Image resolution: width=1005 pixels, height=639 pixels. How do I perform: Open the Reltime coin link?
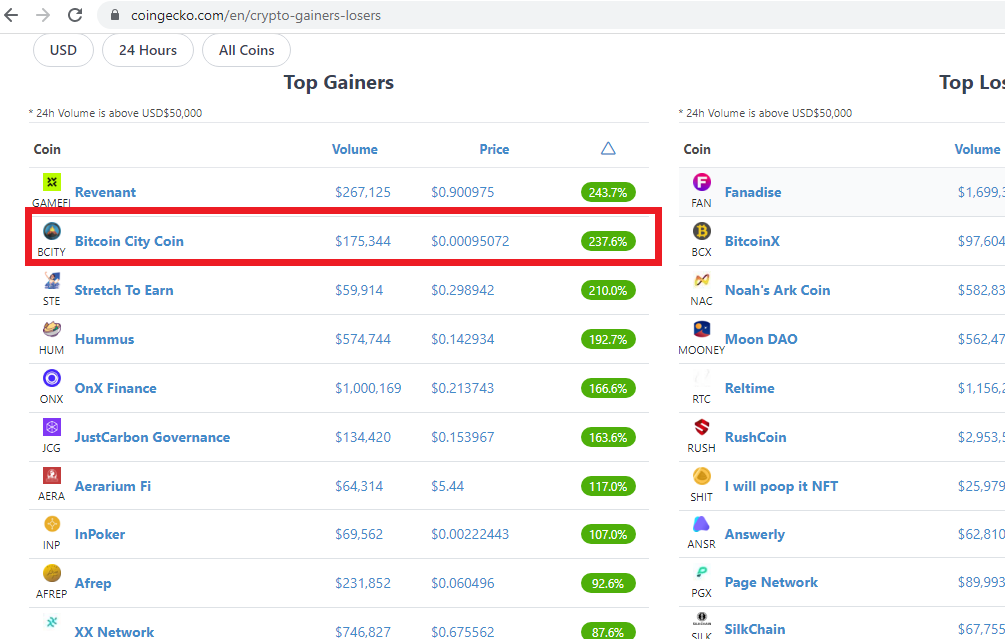749,388
